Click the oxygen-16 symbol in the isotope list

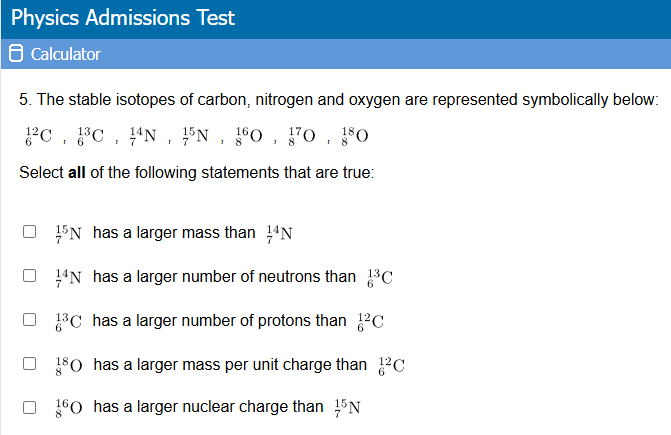click(x=249, y=136)
